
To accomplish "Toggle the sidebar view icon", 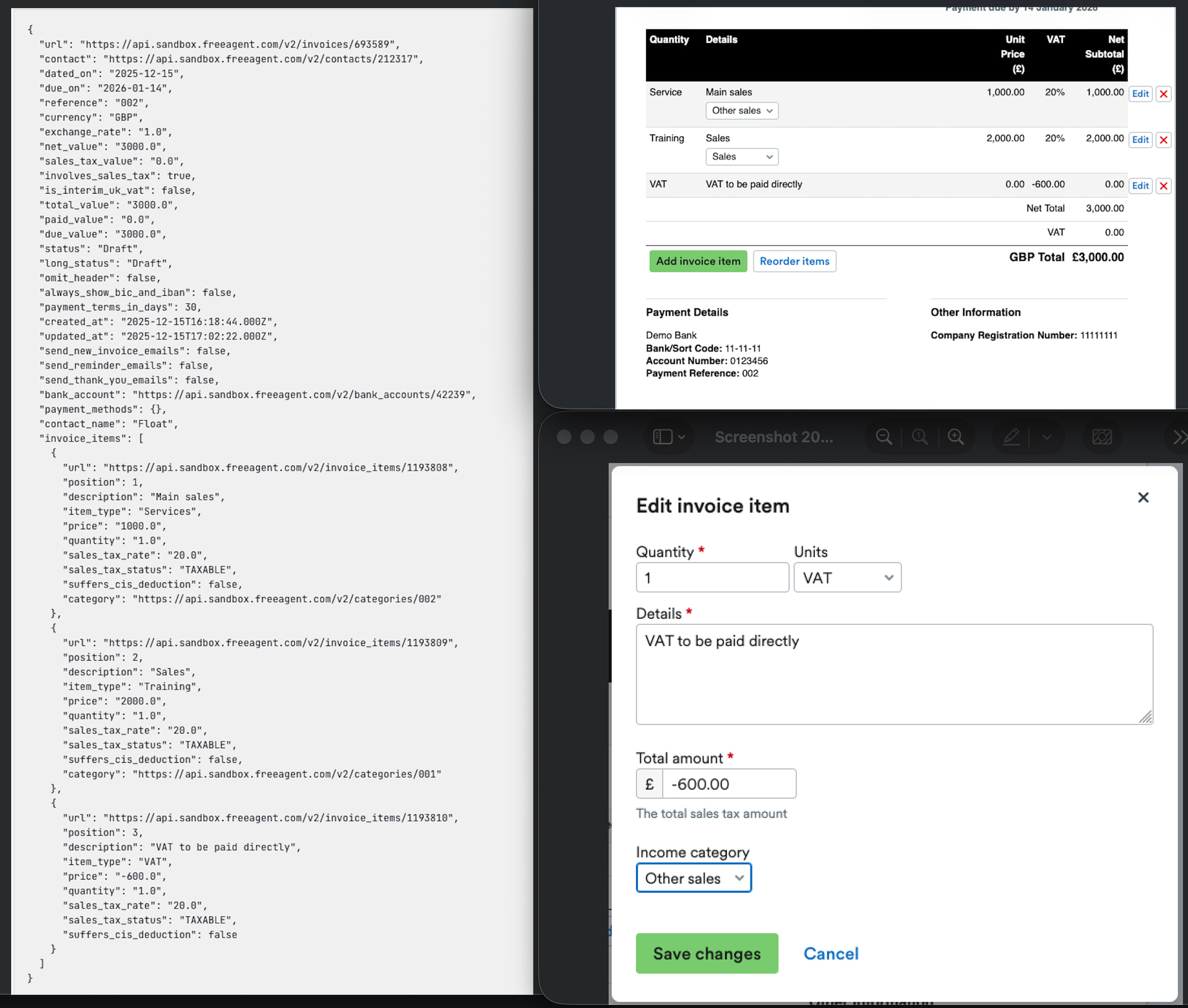I will [663, 437].
